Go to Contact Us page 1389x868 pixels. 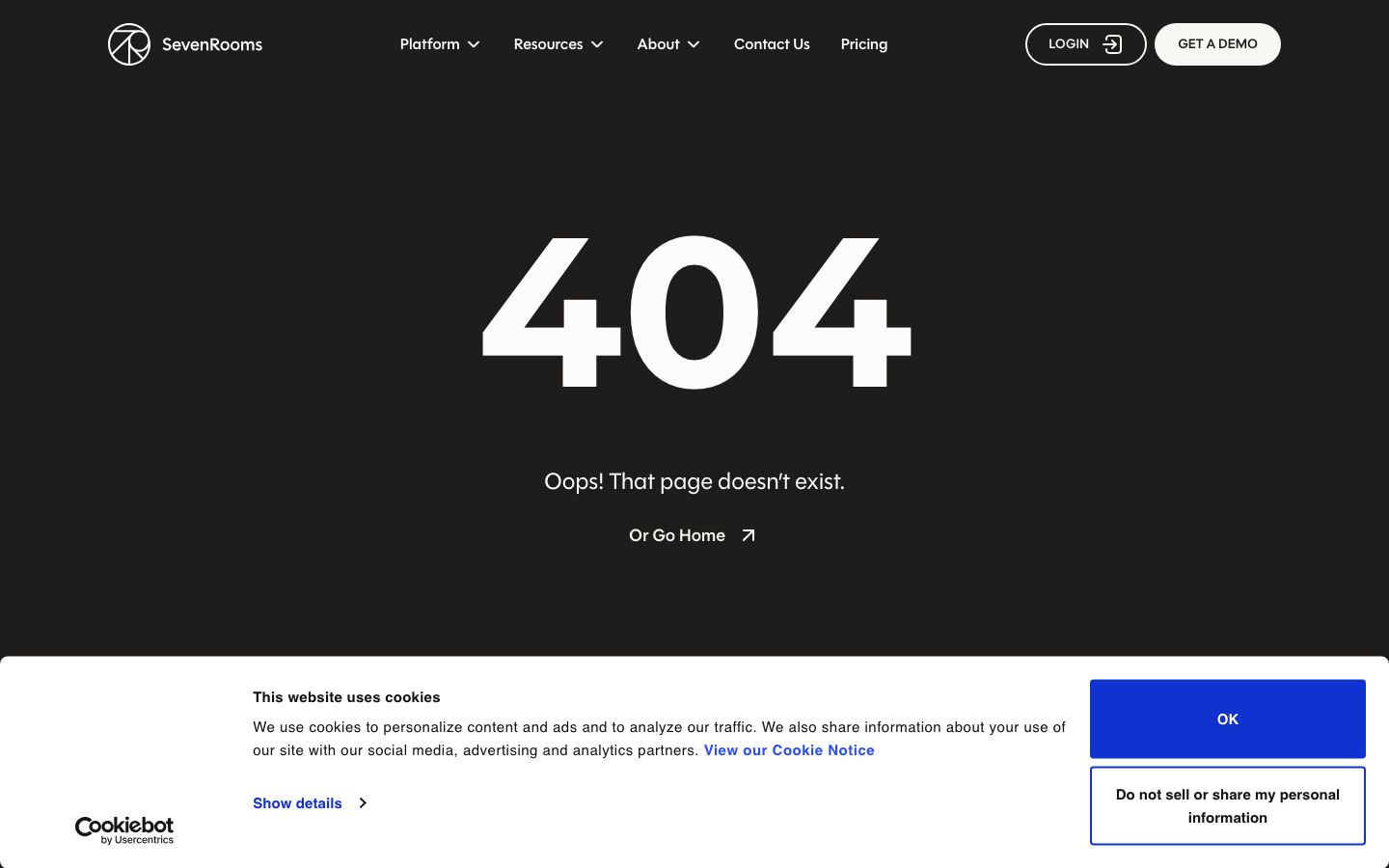click(772, 44)
